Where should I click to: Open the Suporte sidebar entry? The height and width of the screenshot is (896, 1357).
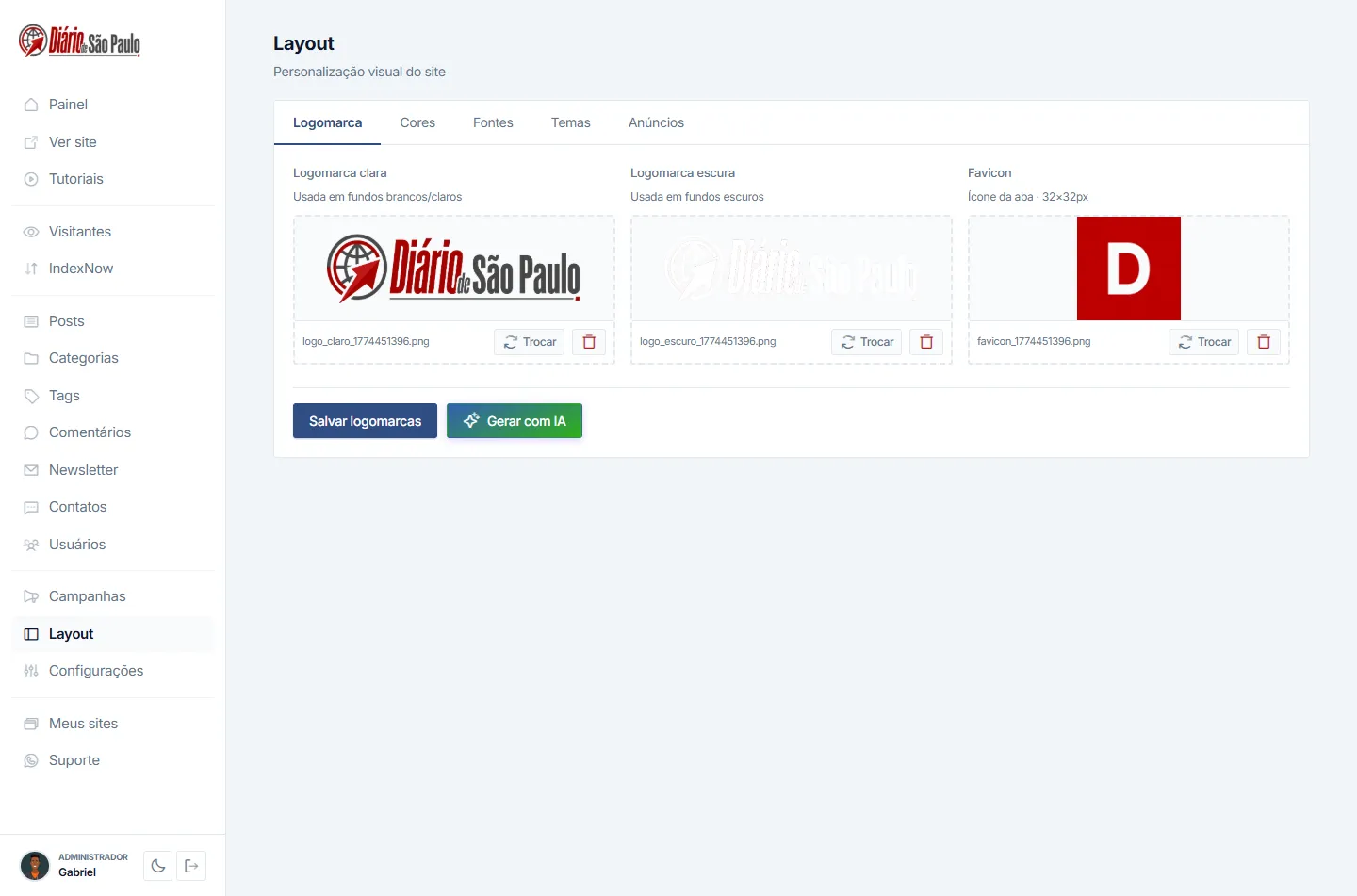tap(113, 760)
